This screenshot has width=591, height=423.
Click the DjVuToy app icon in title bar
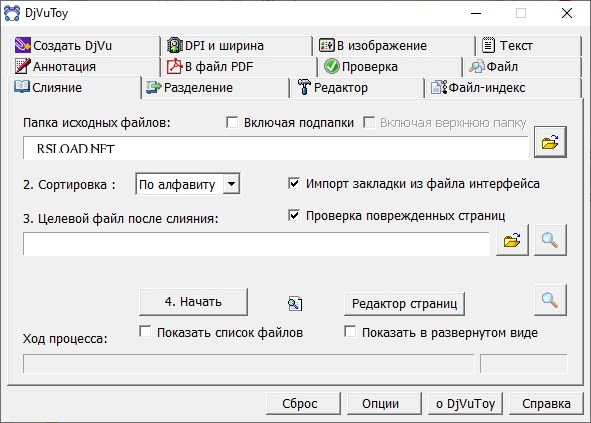pos(12,13)
